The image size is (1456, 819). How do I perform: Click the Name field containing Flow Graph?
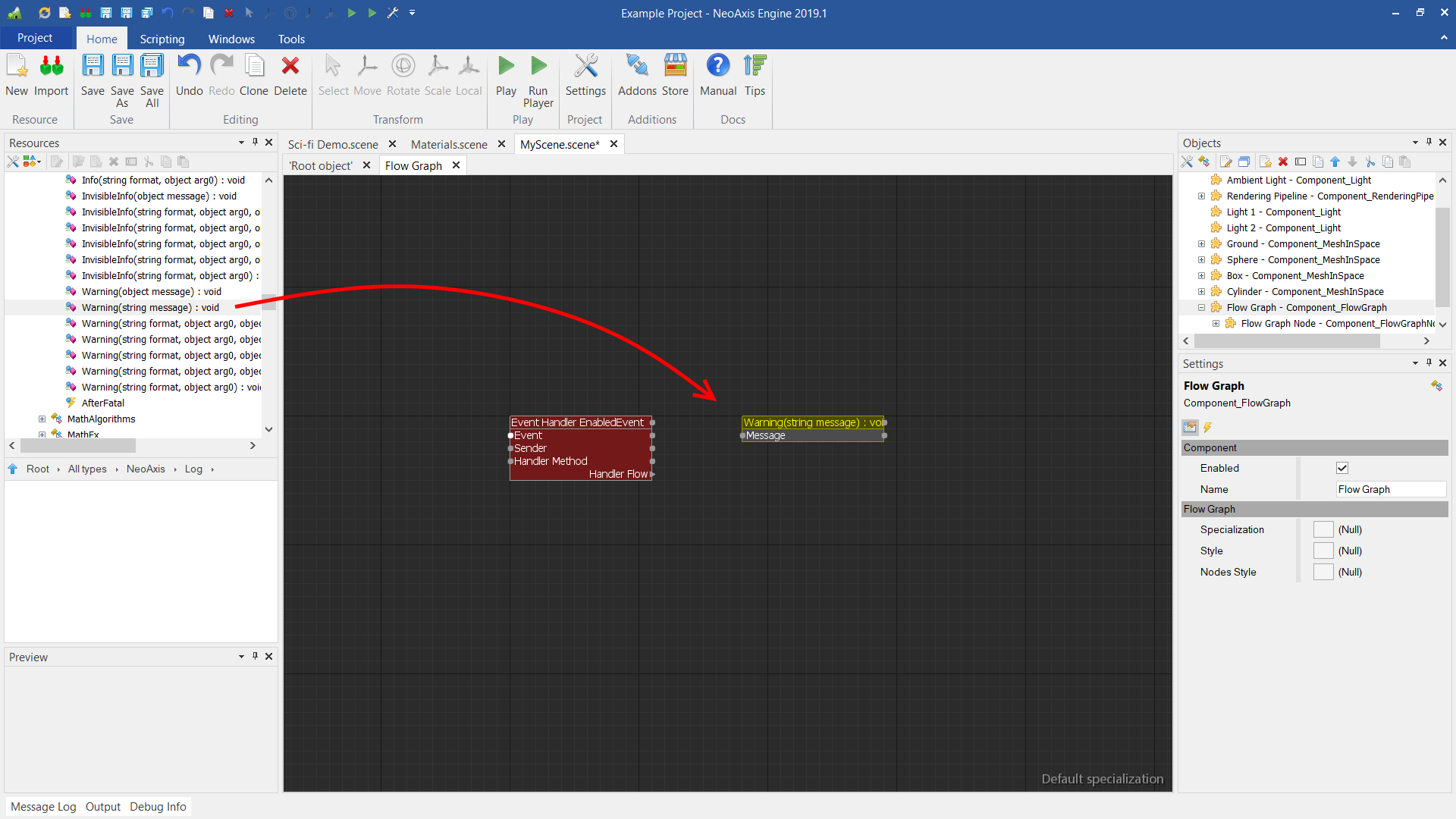click(x=1390, y=489)
